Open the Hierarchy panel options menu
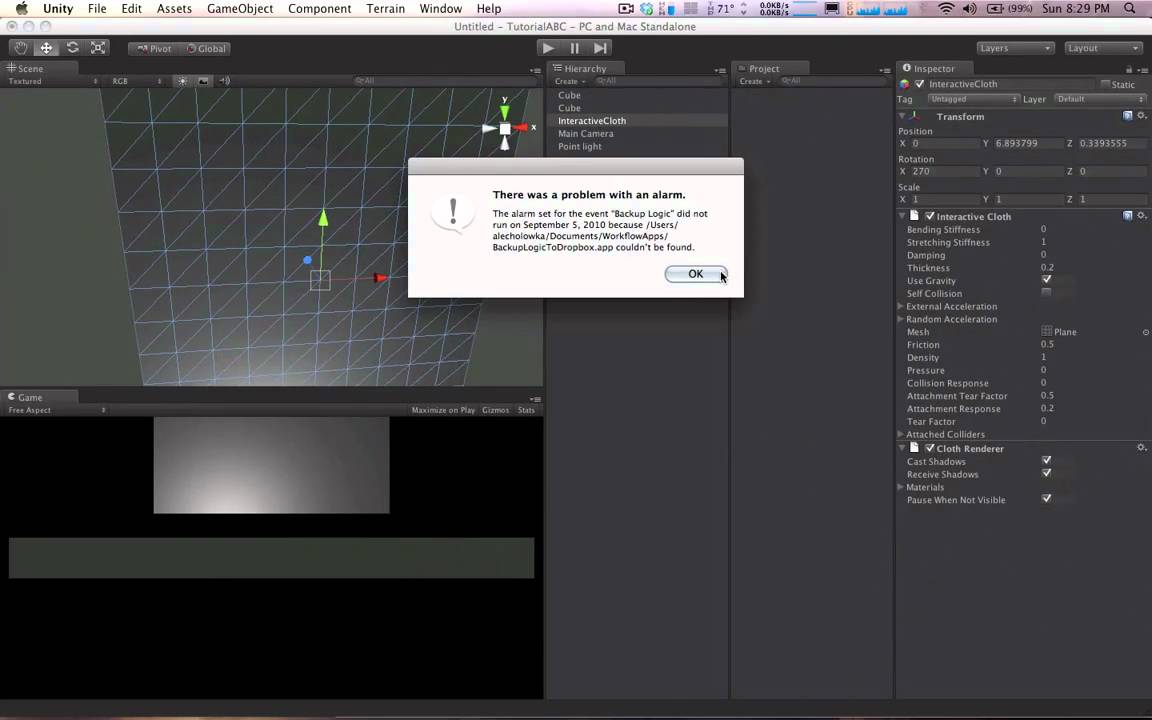Screen dimensions: 1152x720 [720, 70]
